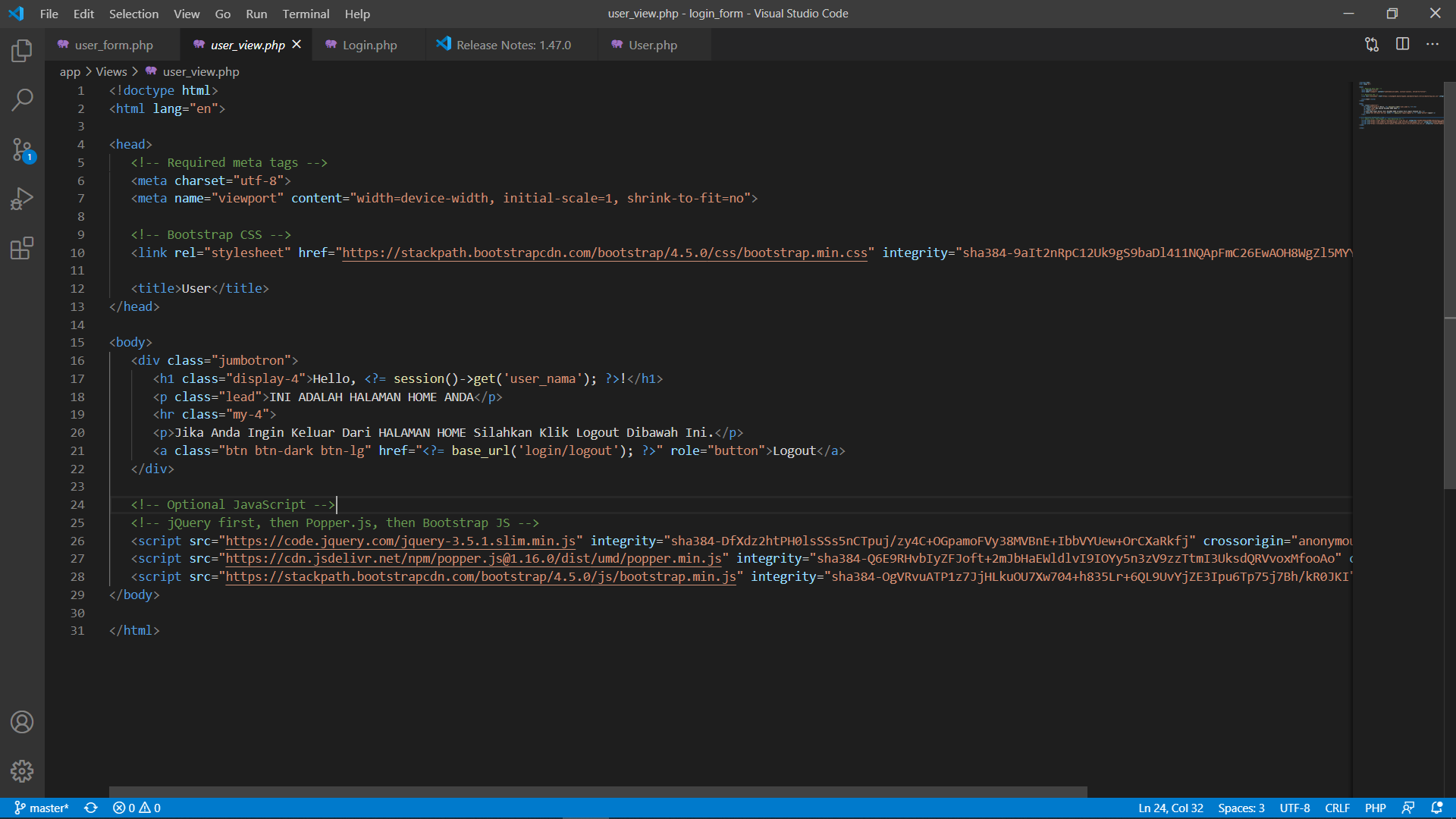Screen dimensions: 1456x819
Task: Change indentation via Spaces: 3
Action: [x=1241, y=808]
